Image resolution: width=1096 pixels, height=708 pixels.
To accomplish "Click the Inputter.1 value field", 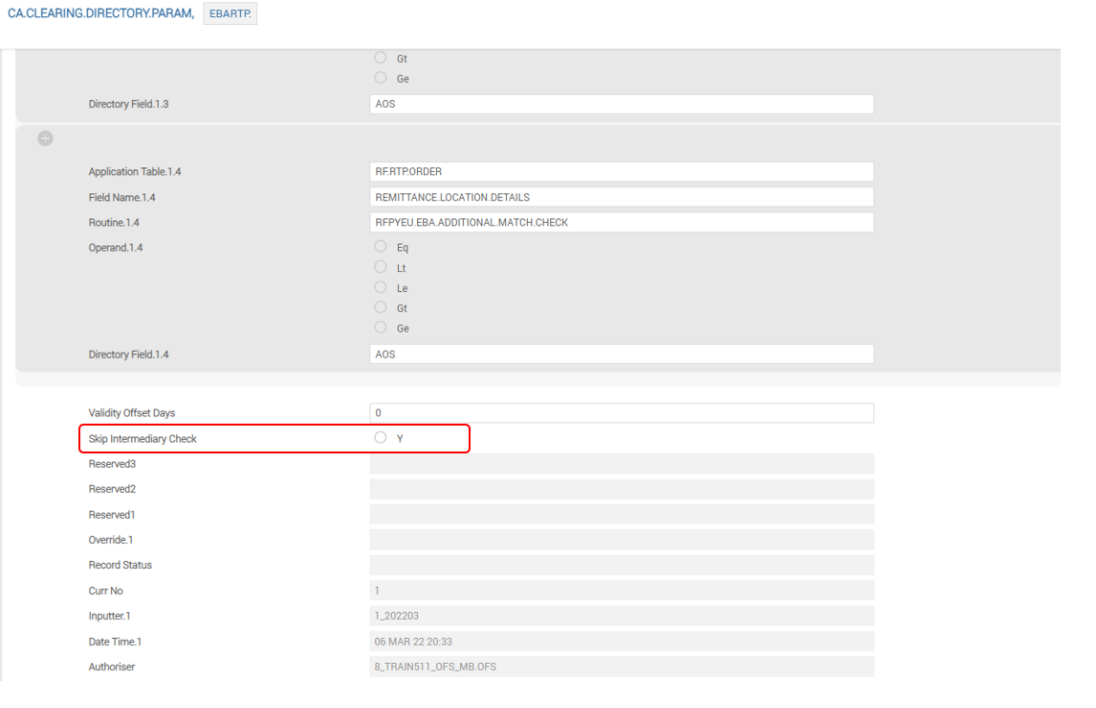I will (621, 615).
